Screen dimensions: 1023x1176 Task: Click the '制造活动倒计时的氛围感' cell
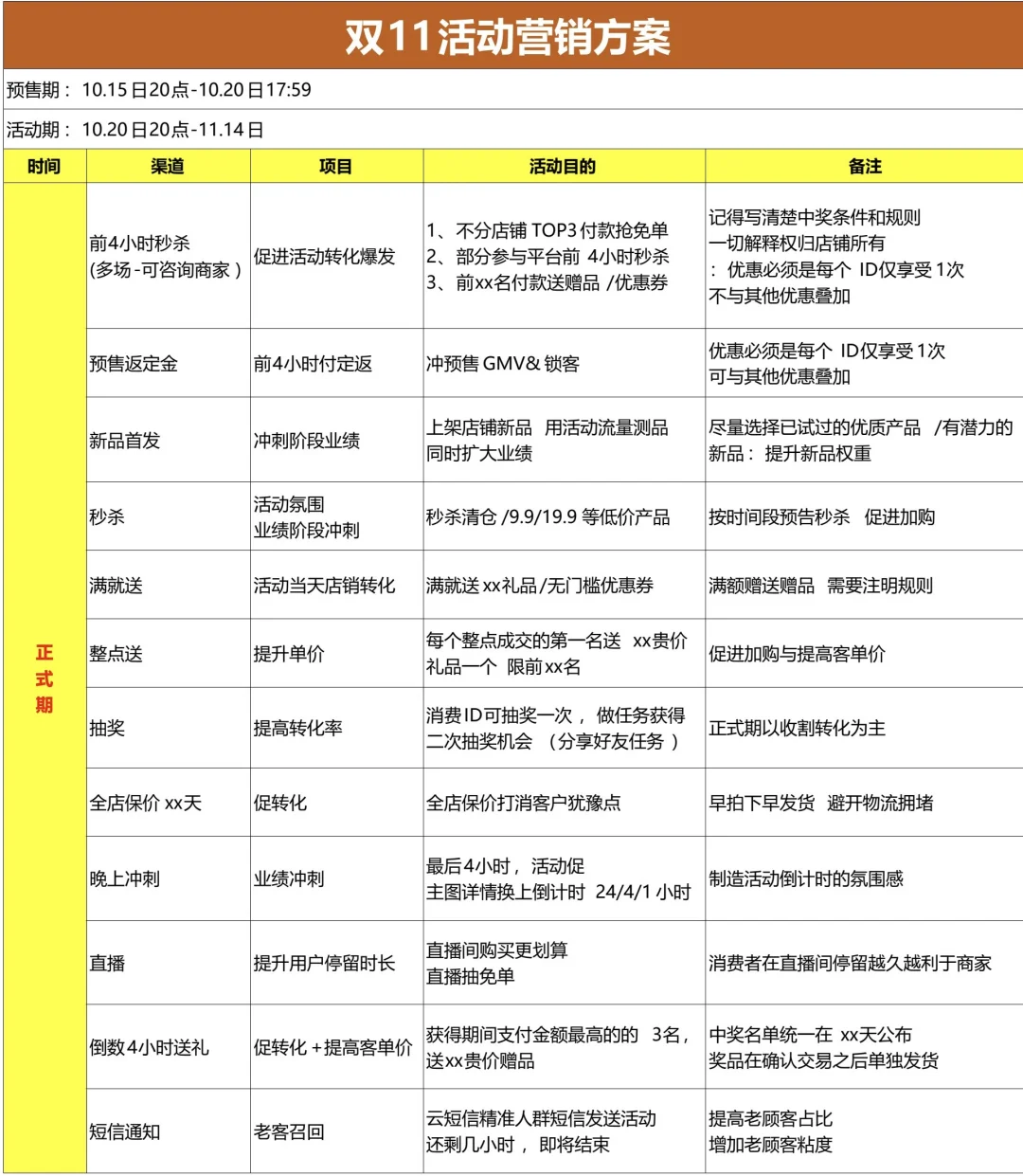point(864,878)
